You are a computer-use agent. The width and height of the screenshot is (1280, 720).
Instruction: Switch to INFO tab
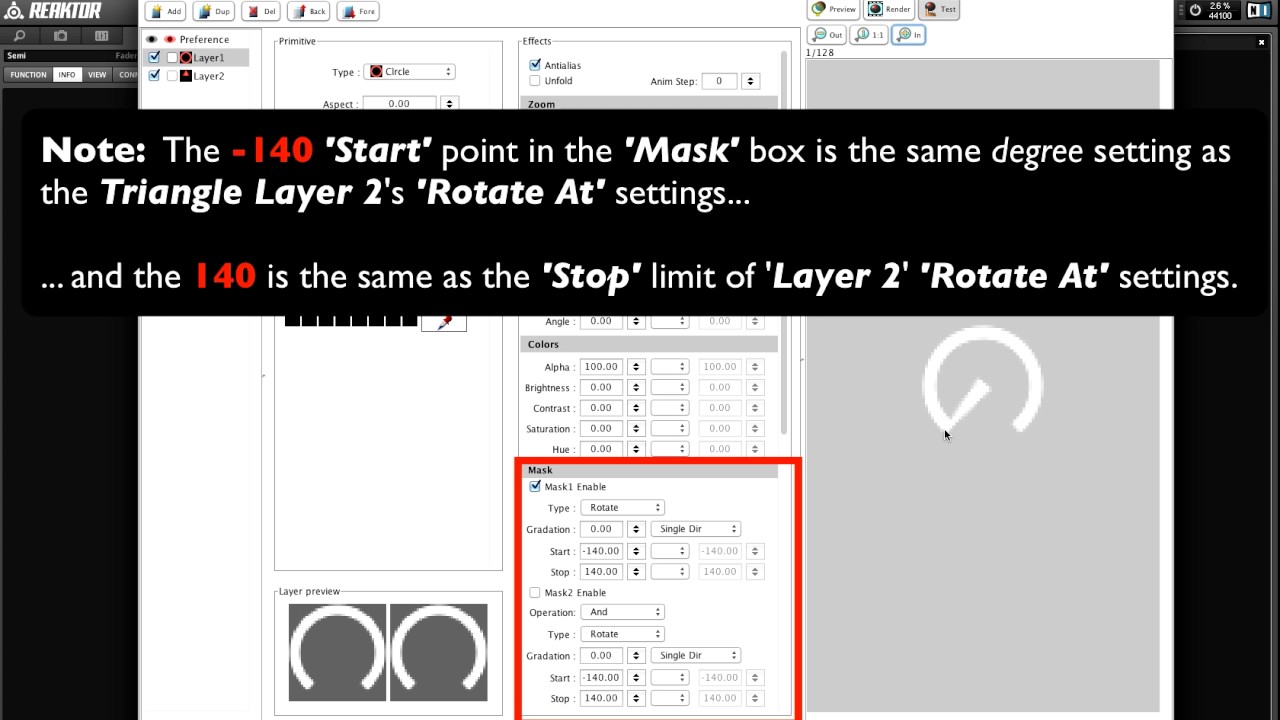point(67,75)
